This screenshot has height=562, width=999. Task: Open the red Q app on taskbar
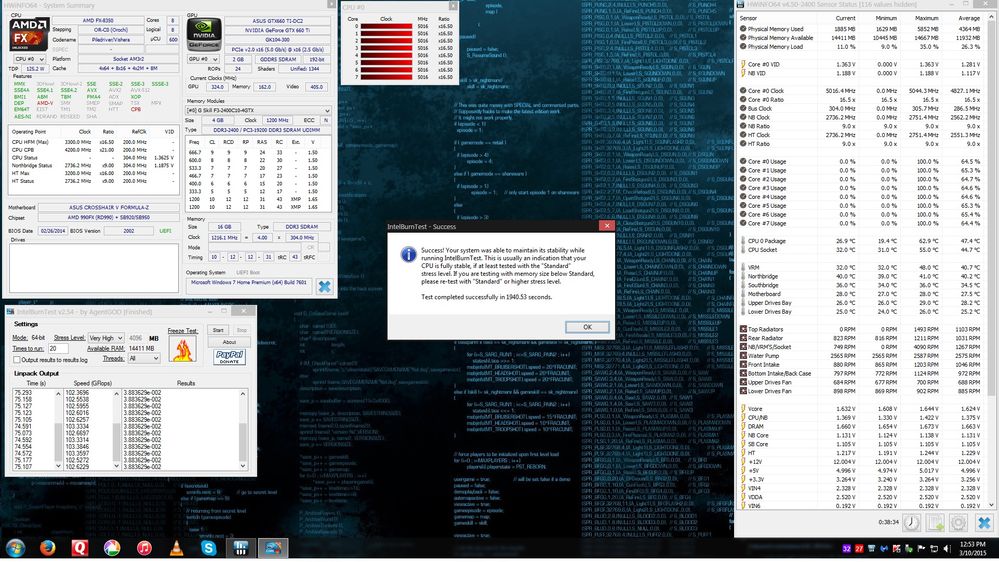pos(80,548)
